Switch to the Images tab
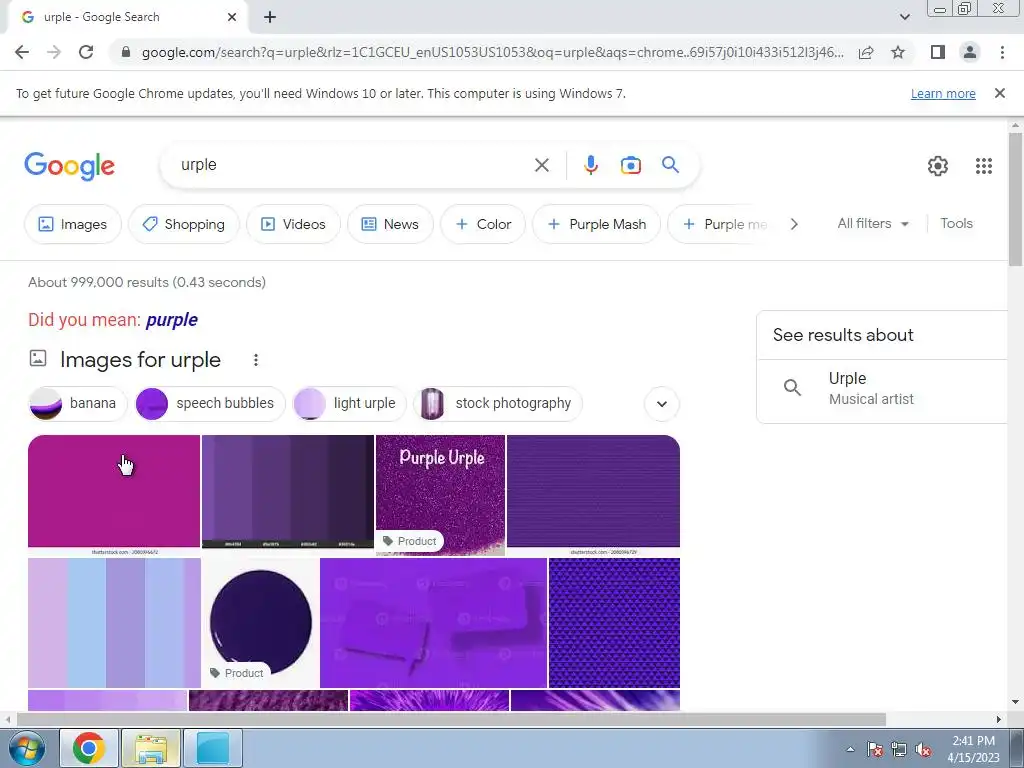Image resolution: width=1024 pixels, height=768 pixels. click(x=72, y=224)
